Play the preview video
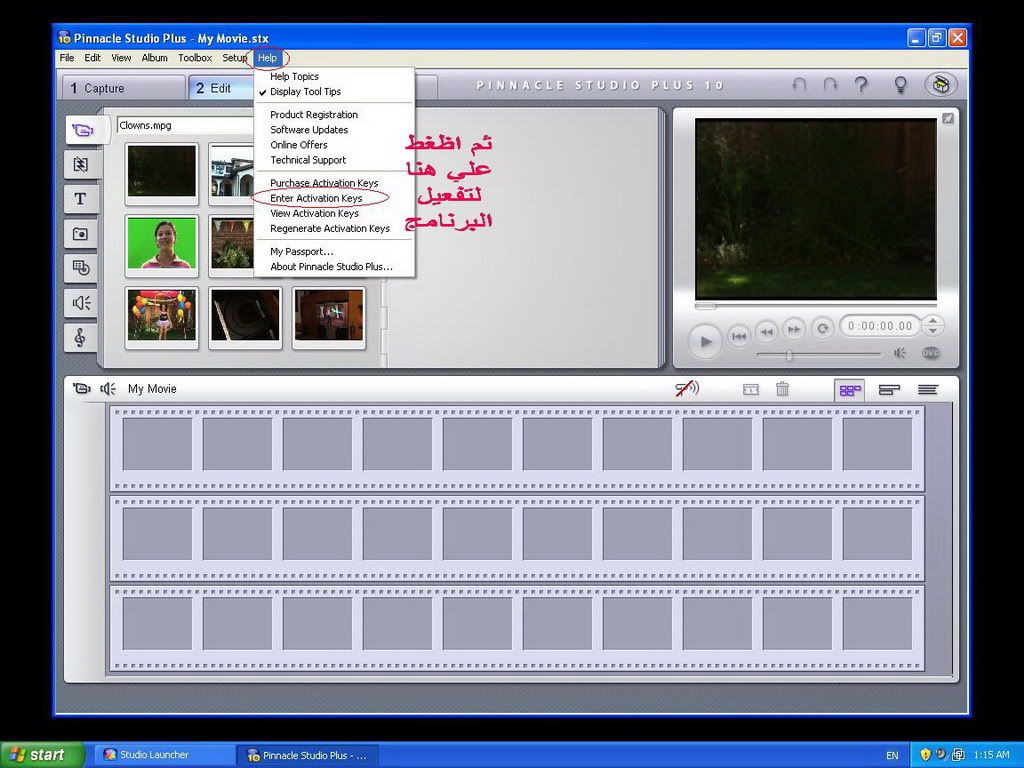The image size is (1024, 768). 705,341
